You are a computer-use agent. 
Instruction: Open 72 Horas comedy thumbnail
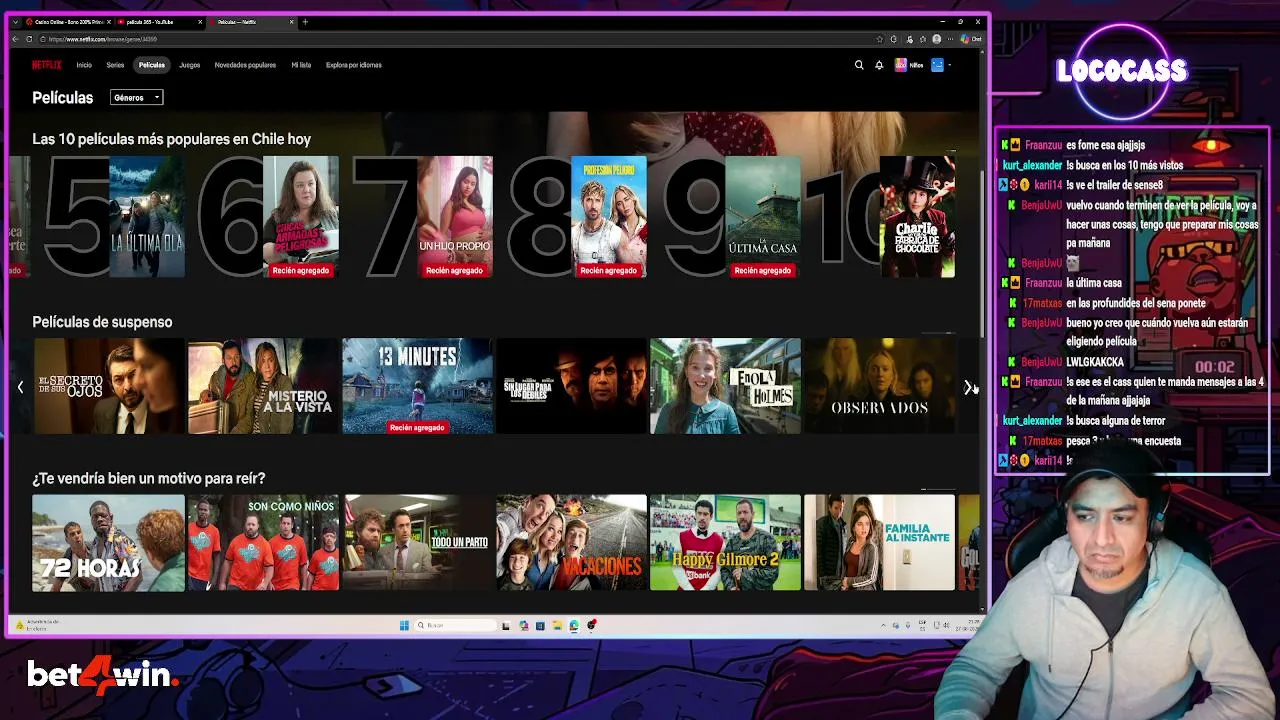tap(108, 543)
